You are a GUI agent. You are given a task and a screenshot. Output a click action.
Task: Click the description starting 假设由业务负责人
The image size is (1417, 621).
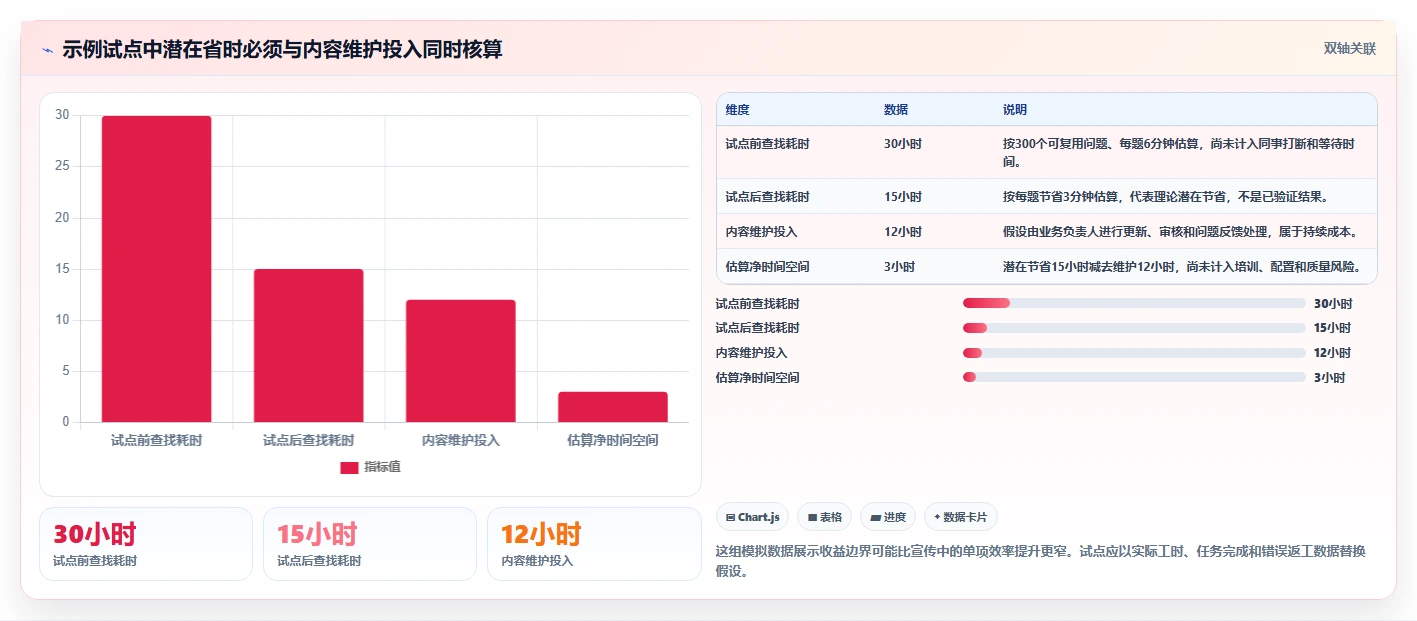(1180, 232)
